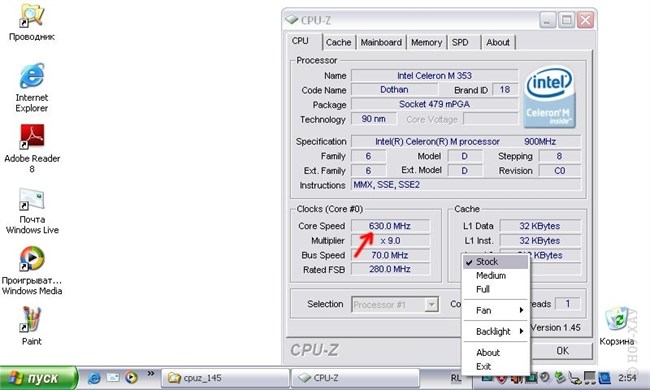Switch to CPU-Z taskbar button

click(356, 378)
